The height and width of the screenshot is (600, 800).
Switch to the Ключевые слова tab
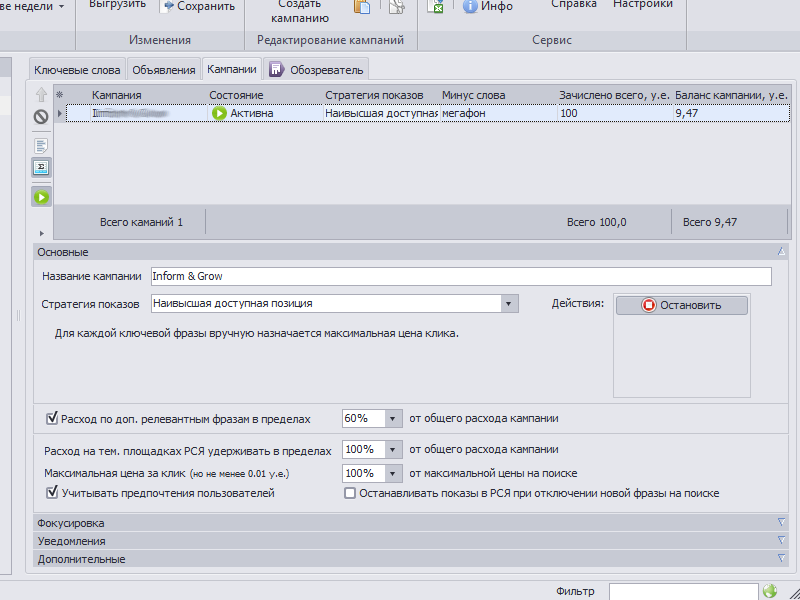(x=77, y=70)
